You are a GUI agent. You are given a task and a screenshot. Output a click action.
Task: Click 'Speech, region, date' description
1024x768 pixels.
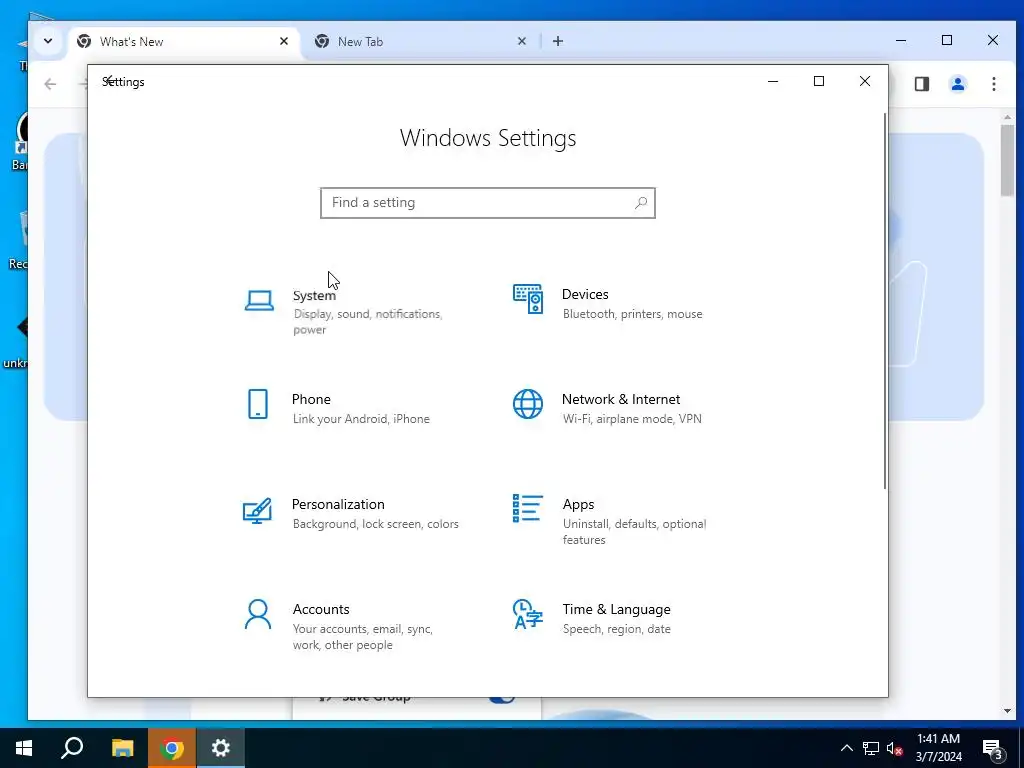point(616,629)
